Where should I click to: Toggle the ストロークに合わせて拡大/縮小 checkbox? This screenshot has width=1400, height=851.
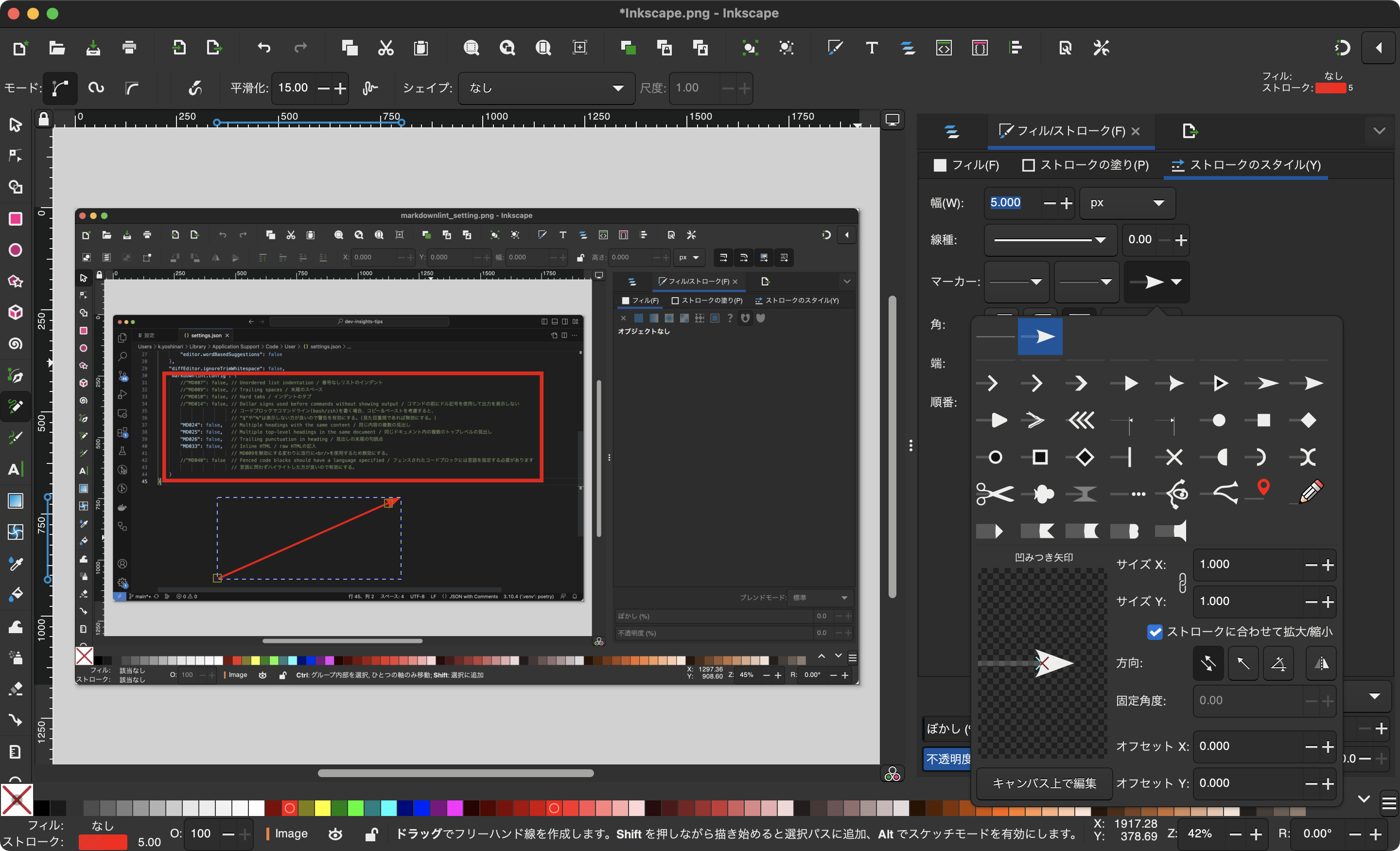click(x=1154, y=632)
